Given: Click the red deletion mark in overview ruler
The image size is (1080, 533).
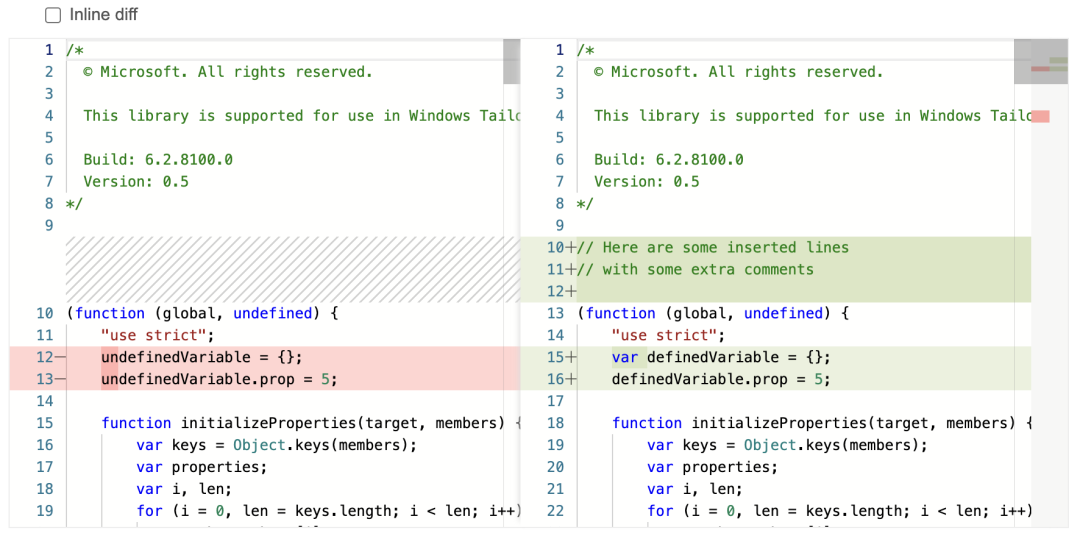Looking at the screenshot, I should tap(1040, 117).
